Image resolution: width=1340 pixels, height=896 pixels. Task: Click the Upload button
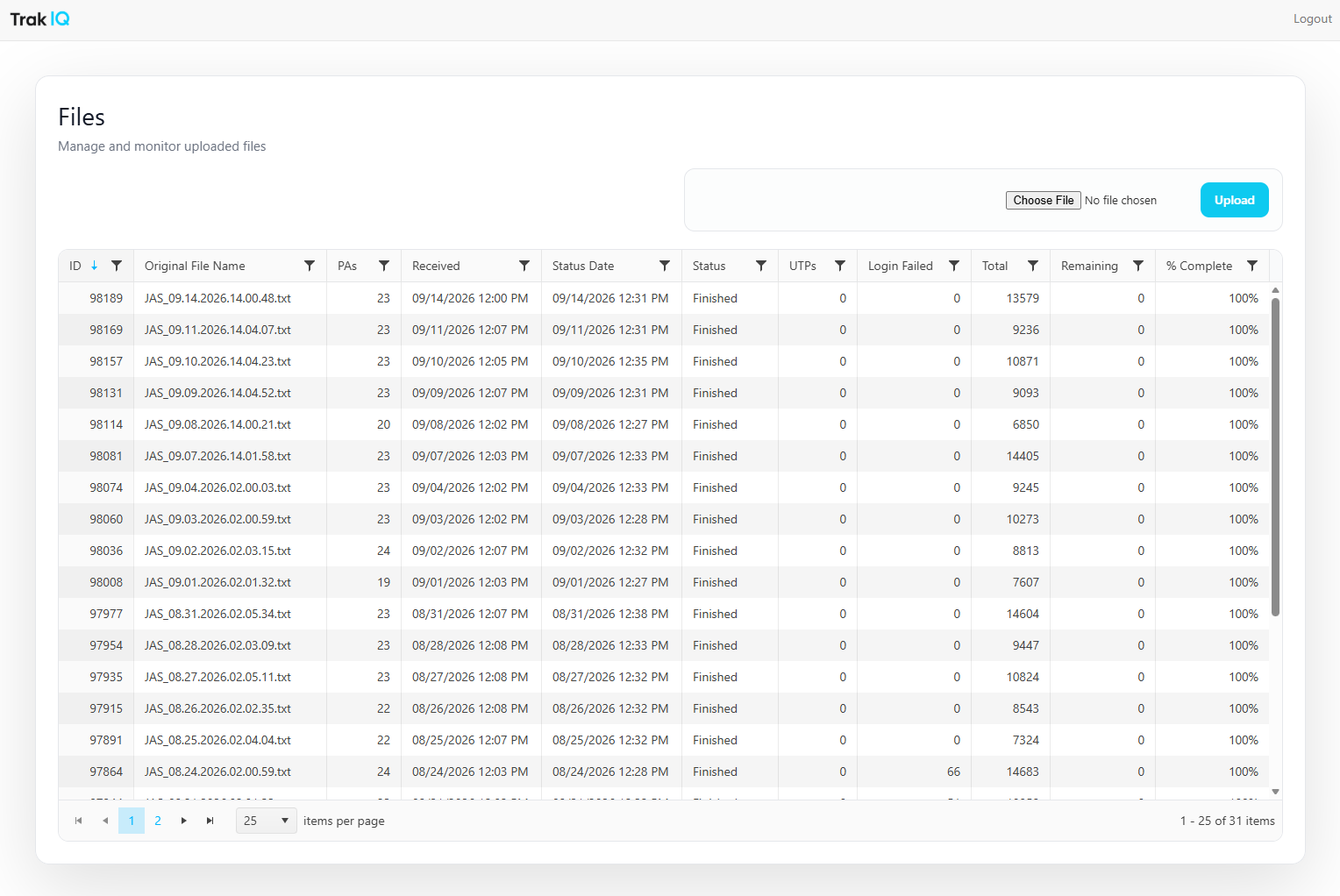point(1234,200)
